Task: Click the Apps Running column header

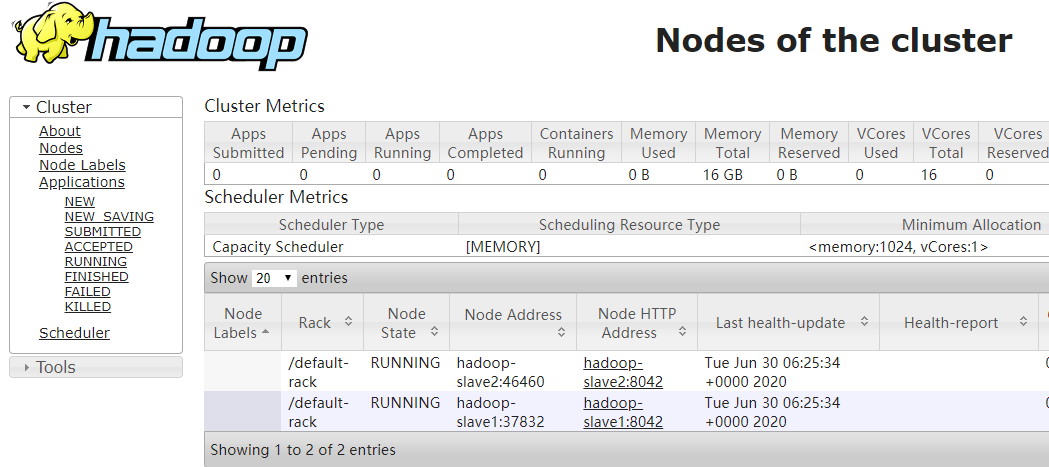Action: coord(402,143)
